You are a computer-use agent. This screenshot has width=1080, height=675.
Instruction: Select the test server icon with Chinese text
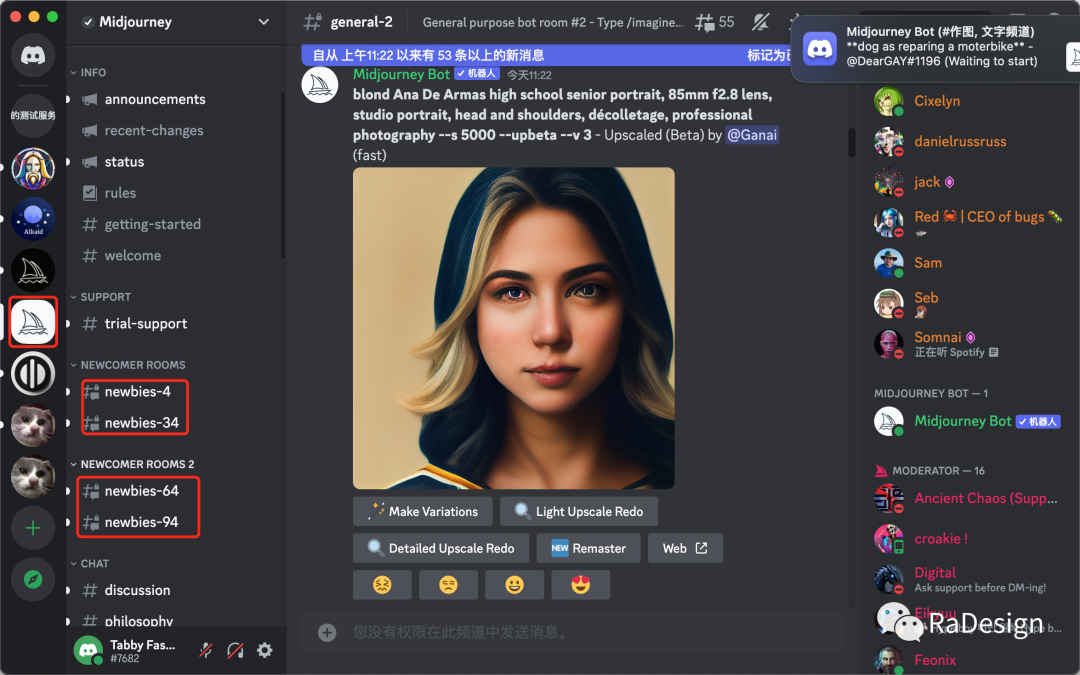[32, 116]
